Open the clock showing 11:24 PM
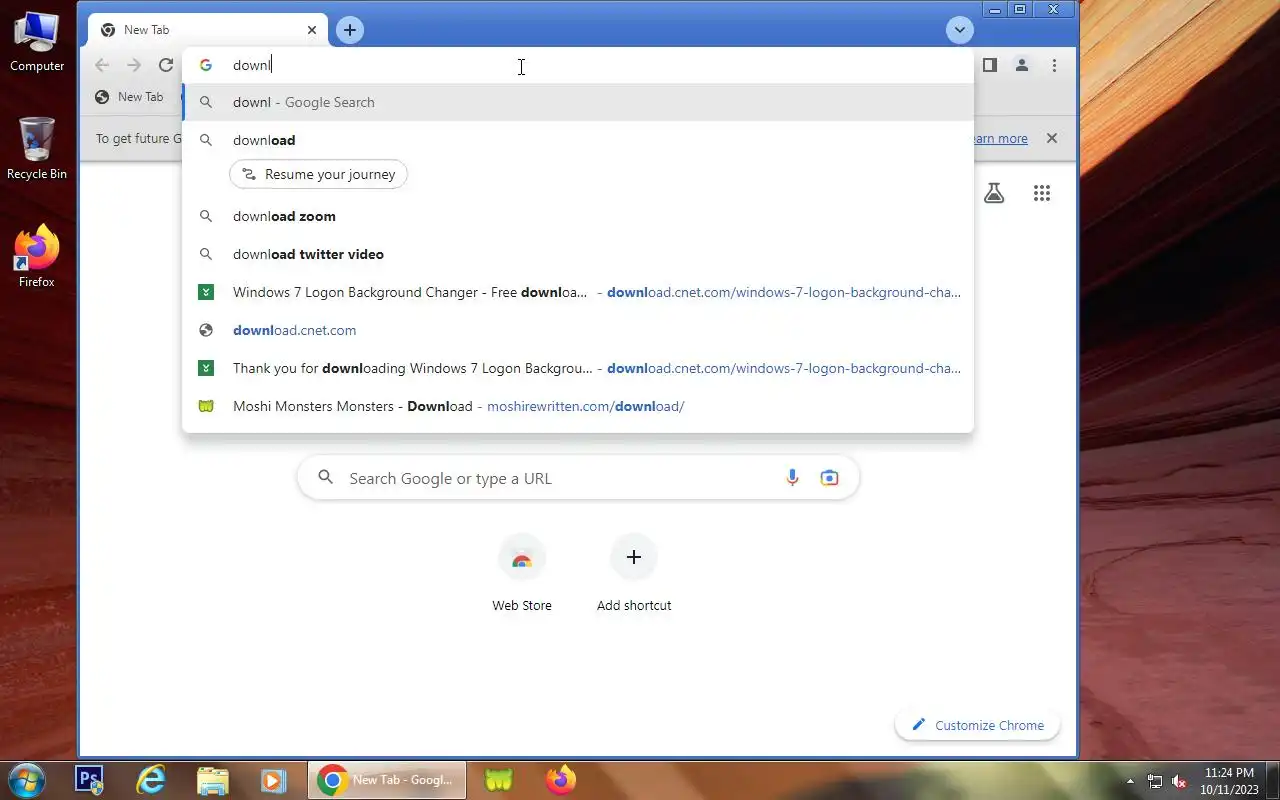The image size is (1280, 800). (1229, 780)
